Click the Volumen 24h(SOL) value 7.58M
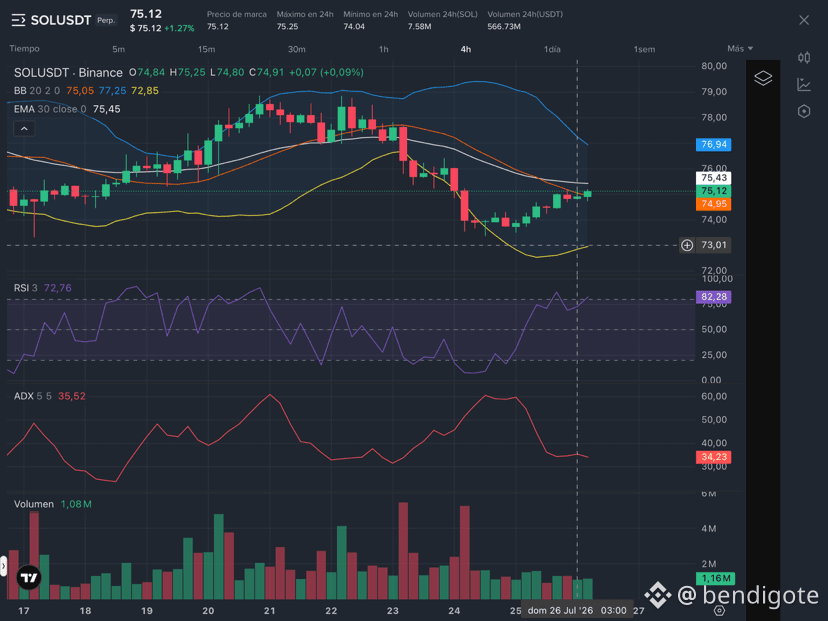The height and width of the screenshot is (621, 828). (419, 26)
